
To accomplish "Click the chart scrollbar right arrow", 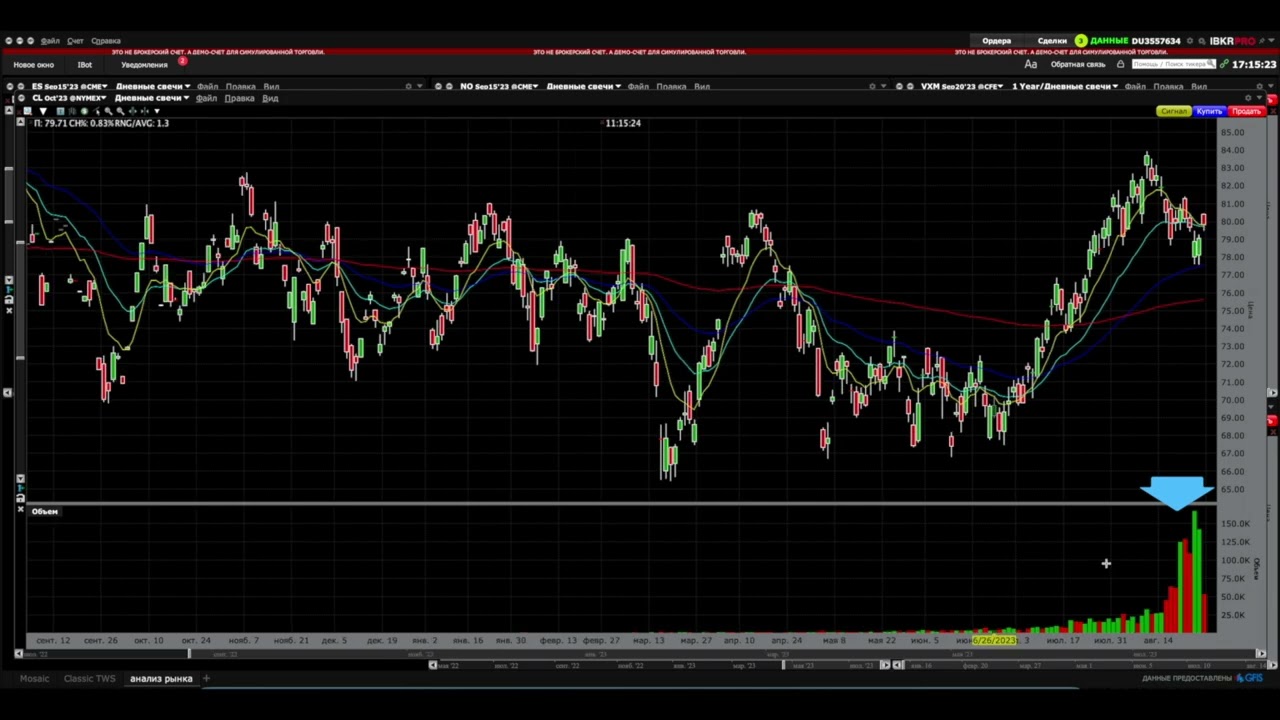I will [x=1261, y=654].
